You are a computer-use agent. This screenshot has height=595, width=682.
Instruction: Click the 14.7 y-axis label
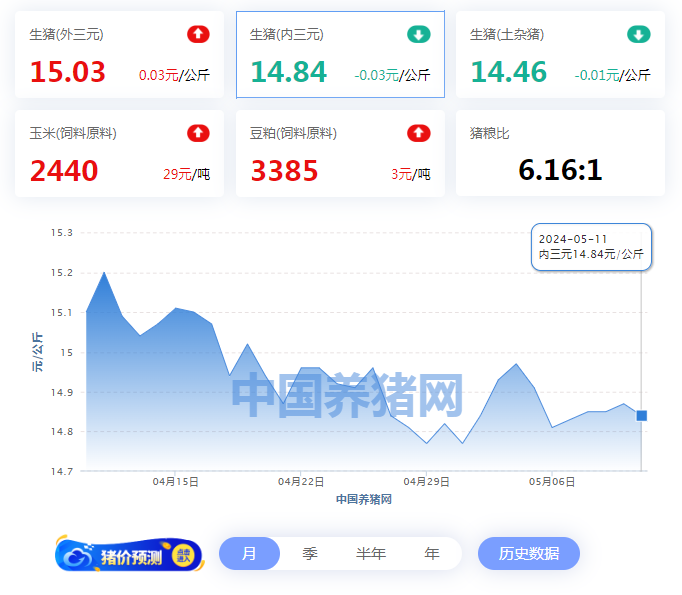(62, 471)
